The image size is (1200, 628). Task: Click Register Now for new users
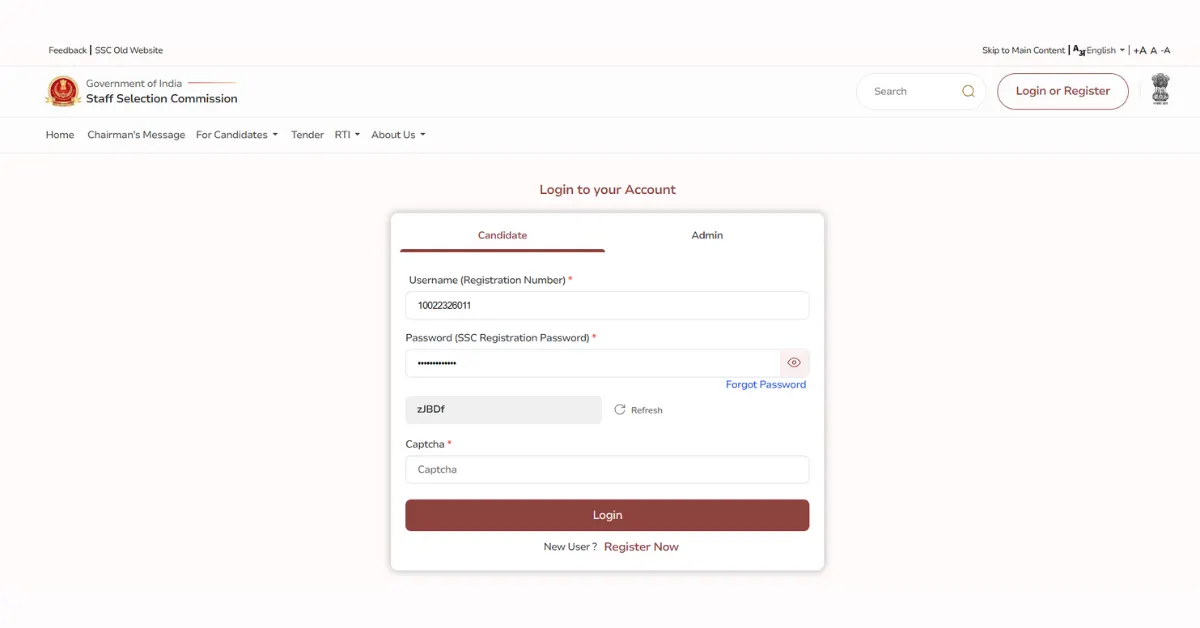click(x=641, y=546)
